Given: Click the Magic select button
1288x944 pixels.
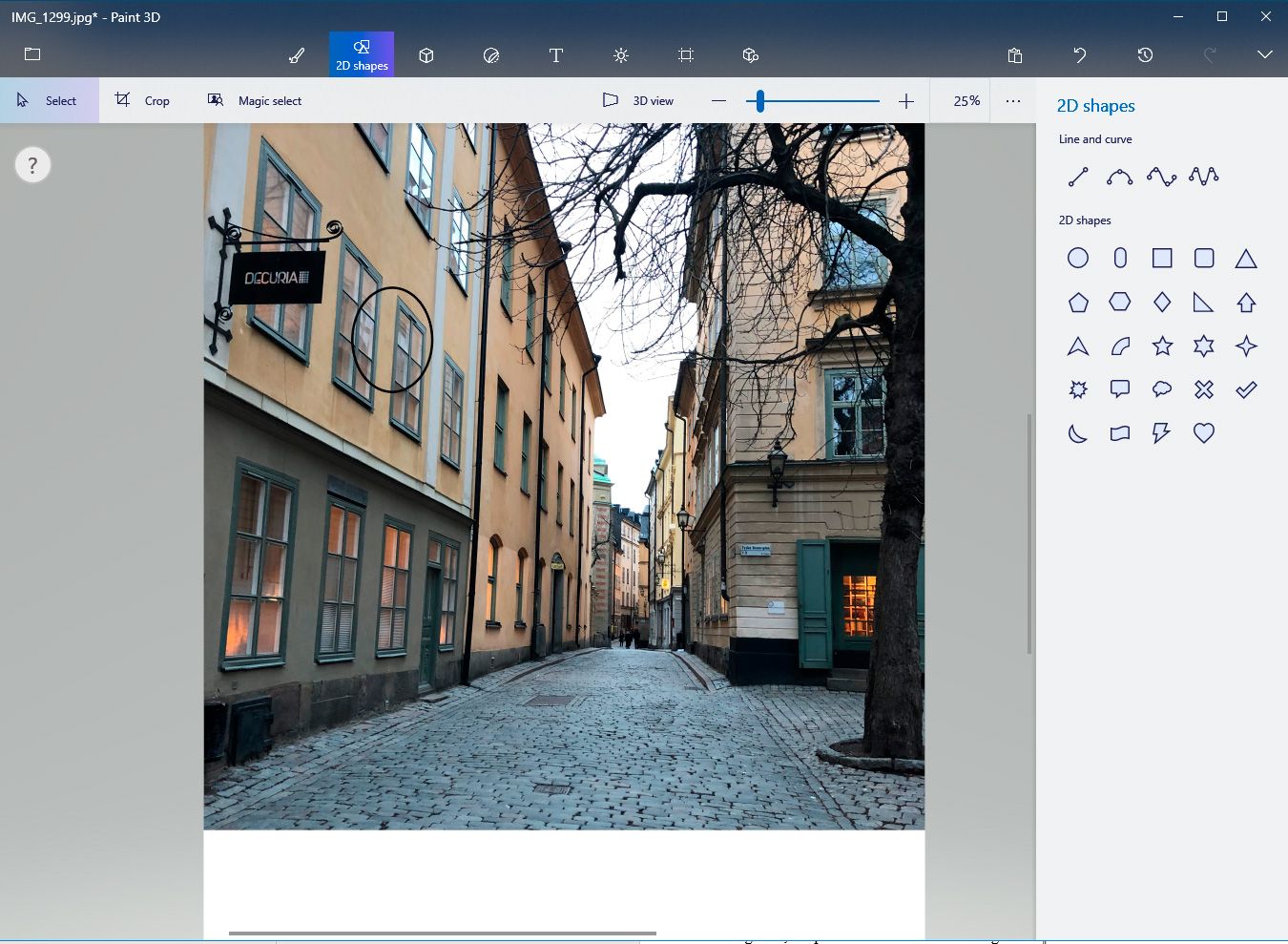Looking at the screenshot, I should [x=255, y=100].
